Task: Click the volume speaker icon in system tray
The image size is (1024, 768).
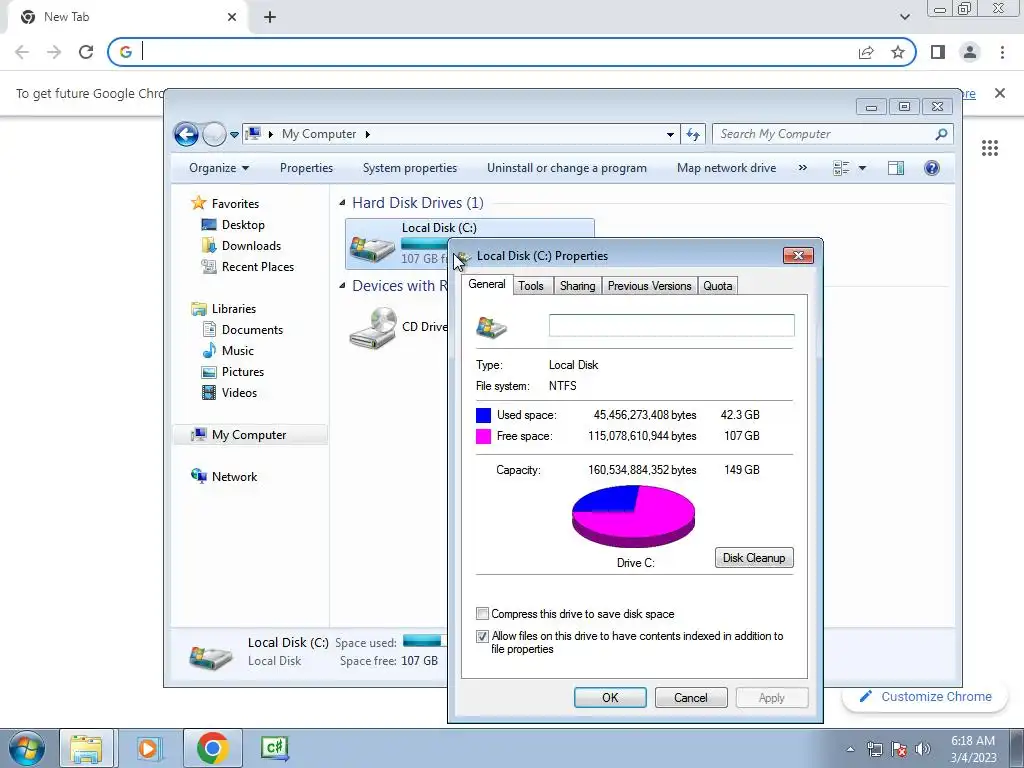Action: [922, 749]
